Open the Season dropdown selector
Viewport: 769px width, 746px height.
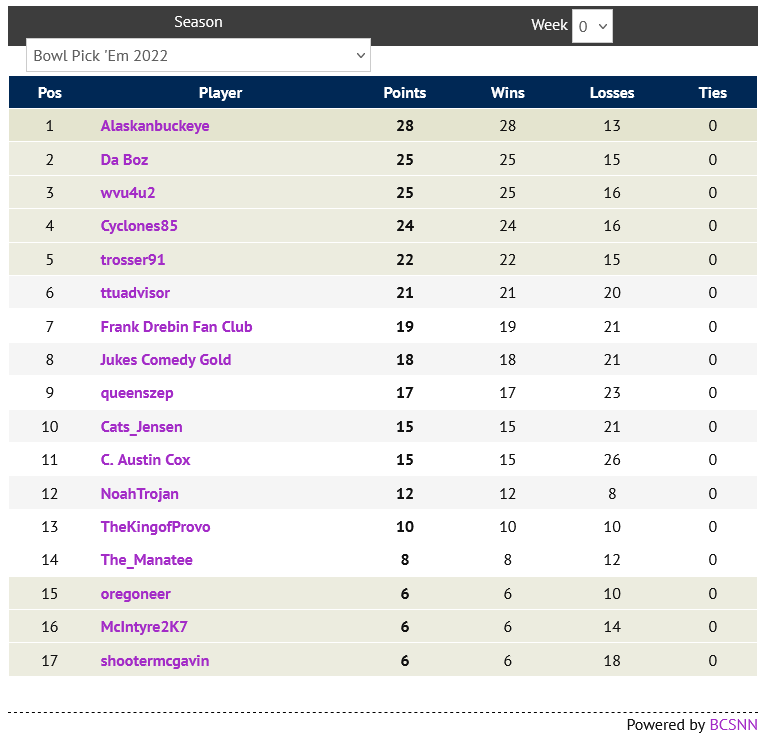pyautogui.click(x=198, y=56)
